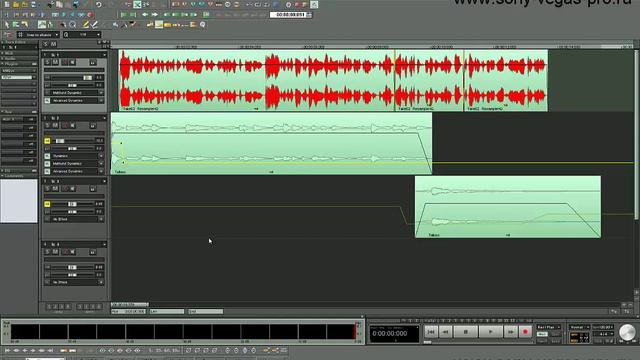The width and height of the screenshot is (640, 360).
Task: Mute track 3
Action: pyautogui.click(x=55, y=189)
